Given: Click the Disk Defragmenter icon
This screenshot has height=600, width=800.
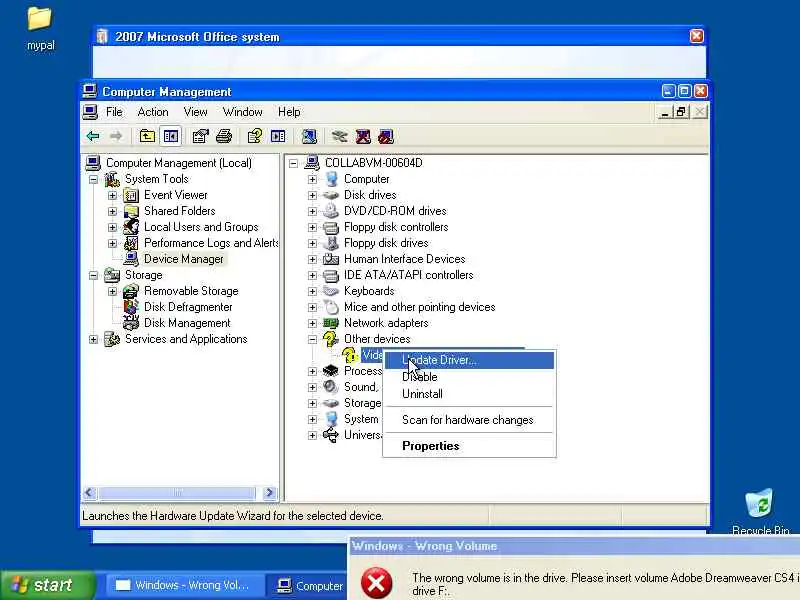Looking at the screenshot, I should (x=131, y=307).
